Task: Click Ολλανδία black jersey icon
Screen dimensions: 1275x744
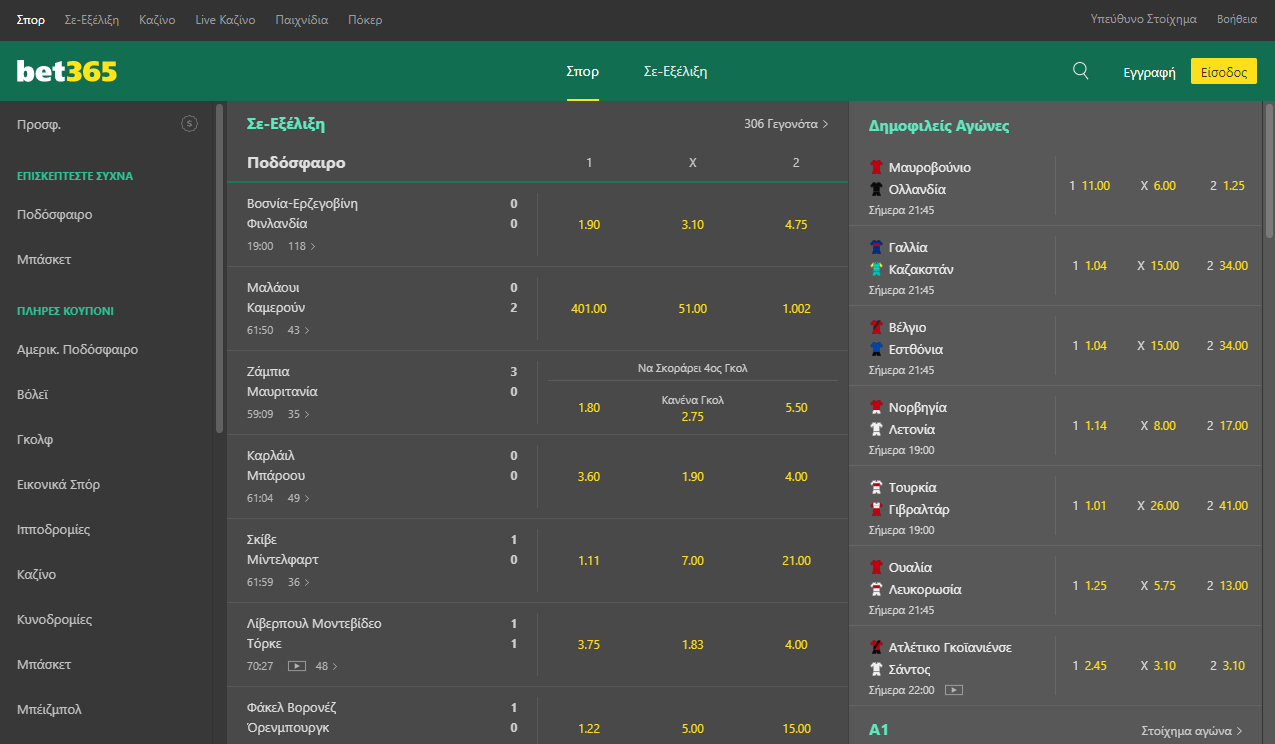Action: (x=877, y=189)
